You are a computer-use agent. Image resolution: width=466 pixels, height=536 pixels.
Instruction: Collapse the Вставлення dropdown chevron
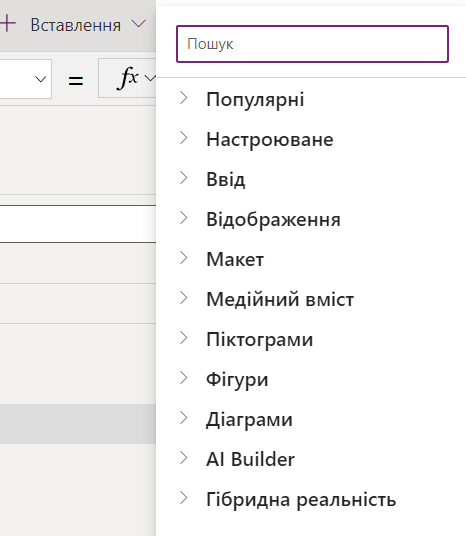139,24
